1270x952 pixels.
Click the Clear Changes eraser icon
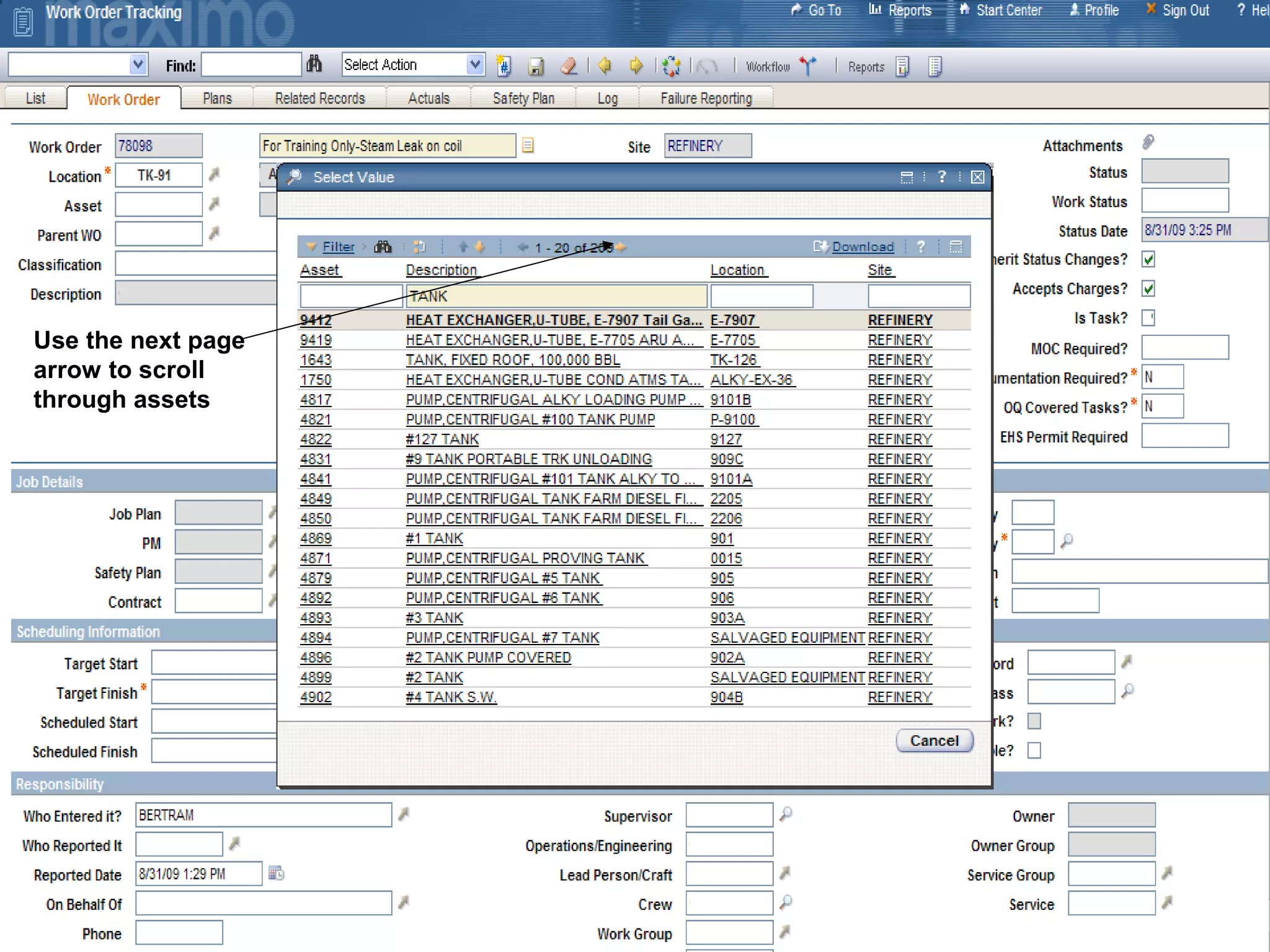click(x=569, y=66)
